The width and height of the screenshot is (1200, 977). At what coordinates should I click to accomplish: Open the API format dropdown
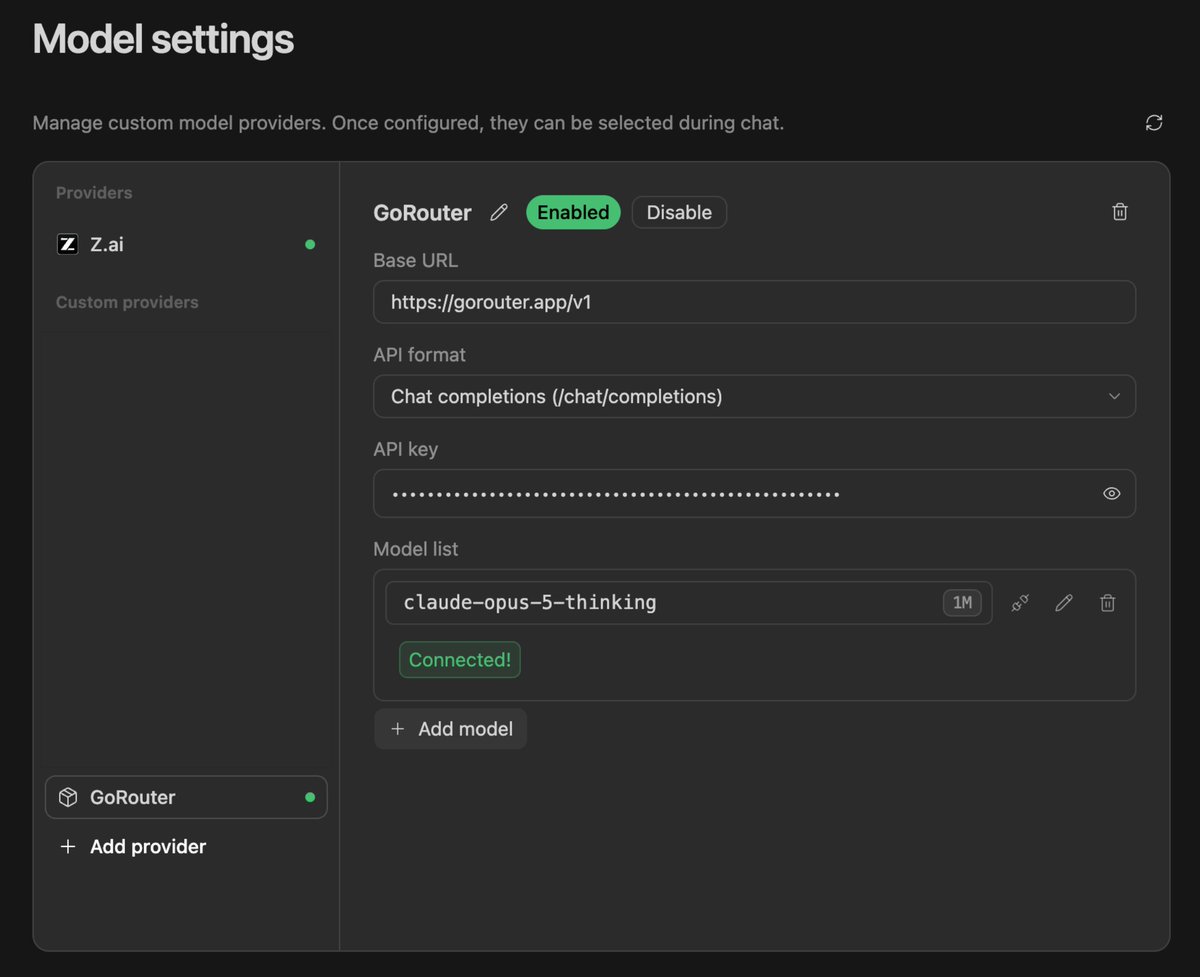(754, 396)
